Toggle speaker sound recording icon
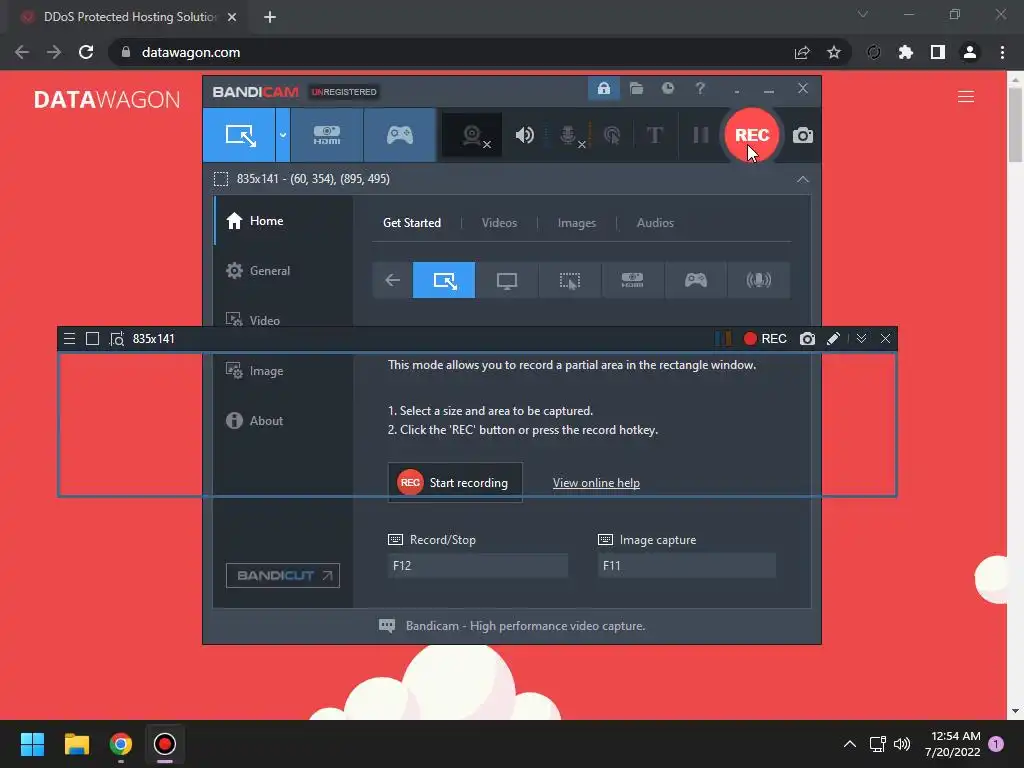Screen dimensions: 1024x768 point(524,135)
